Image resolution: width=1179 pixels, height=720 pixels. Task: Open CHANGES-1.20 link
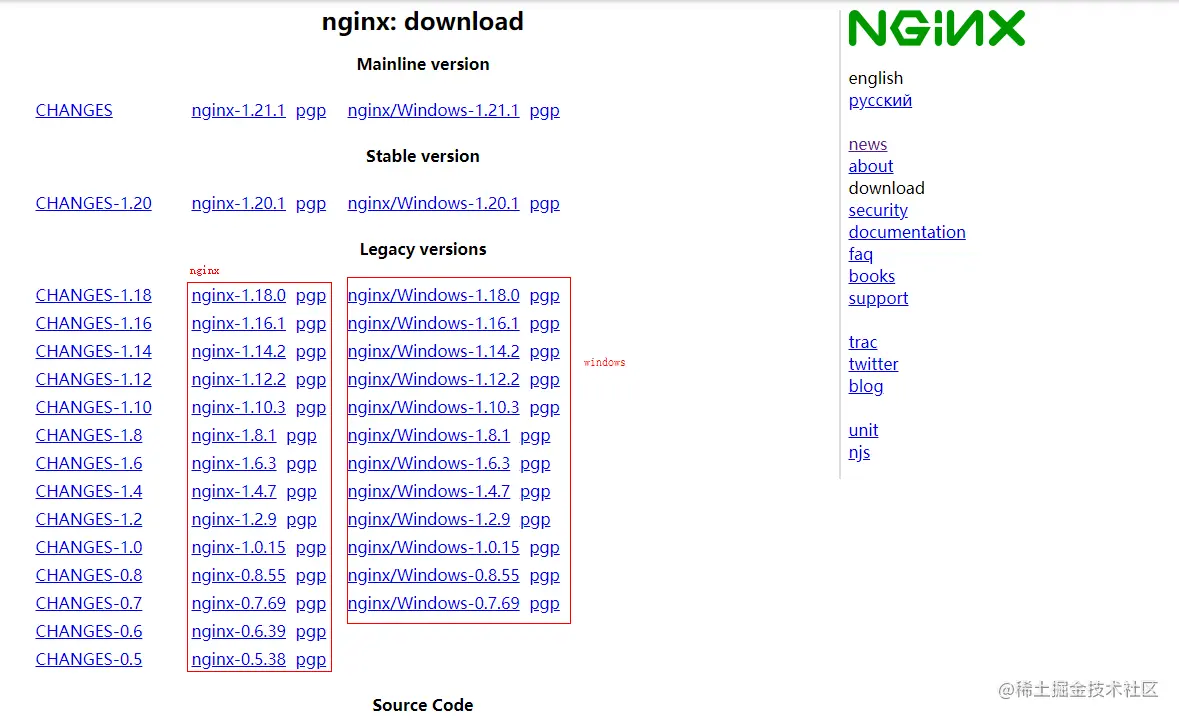93,204
